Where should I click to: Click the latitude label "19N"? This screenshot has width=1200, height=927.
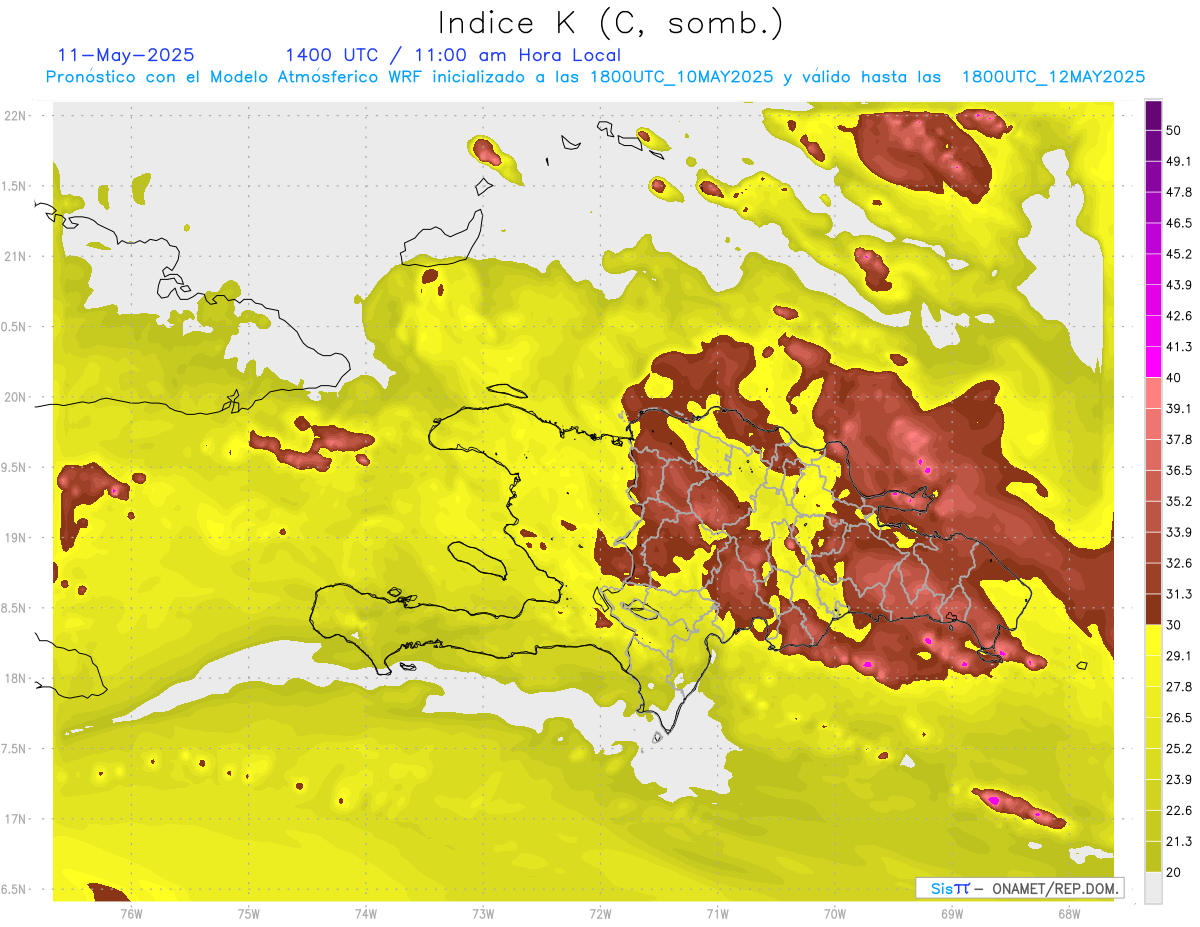click(17, 538)
